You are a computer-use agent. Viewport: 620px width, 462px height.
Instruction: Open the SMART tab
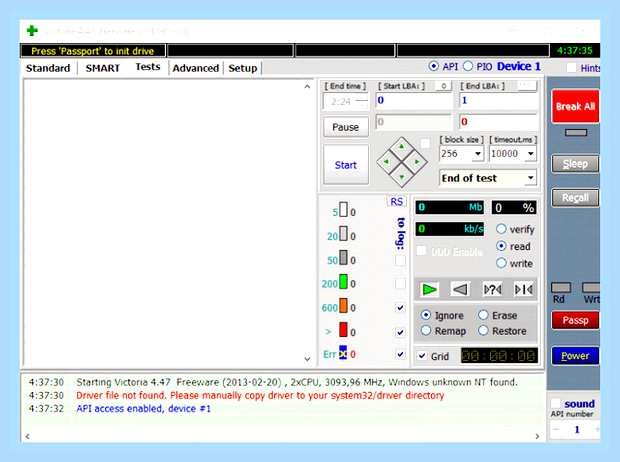(102, 68)
